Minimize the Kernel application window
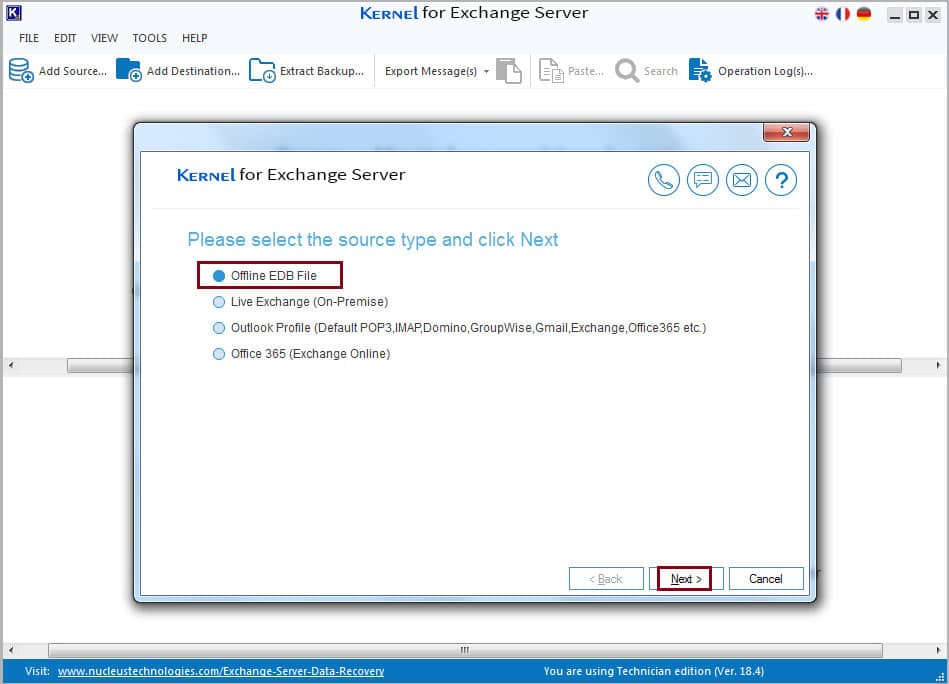Image resolution: width=949 pixels, height=684 pixels. click(x=895, y=15)
